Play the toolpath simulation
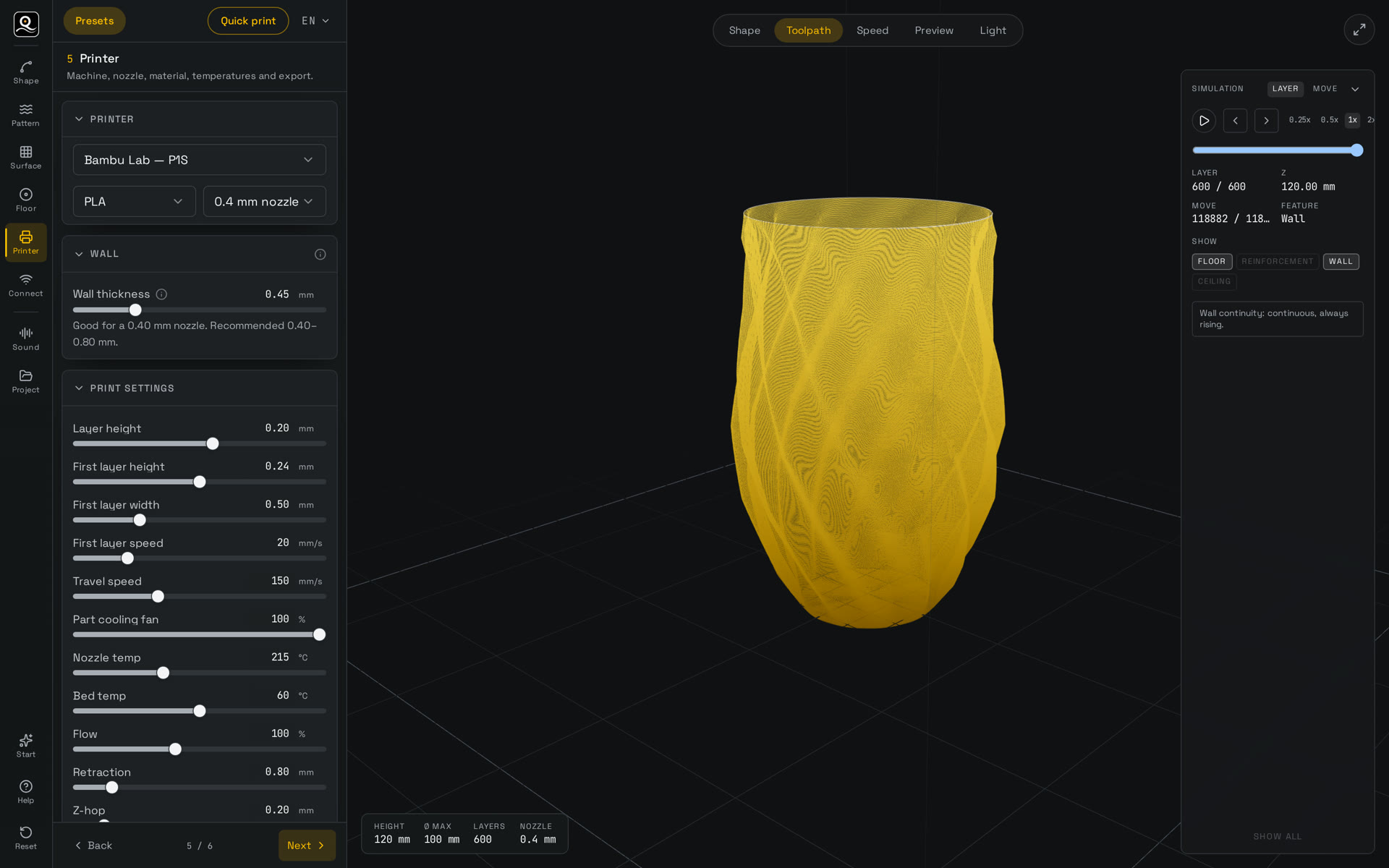1389x868 pixels. 1204,121
